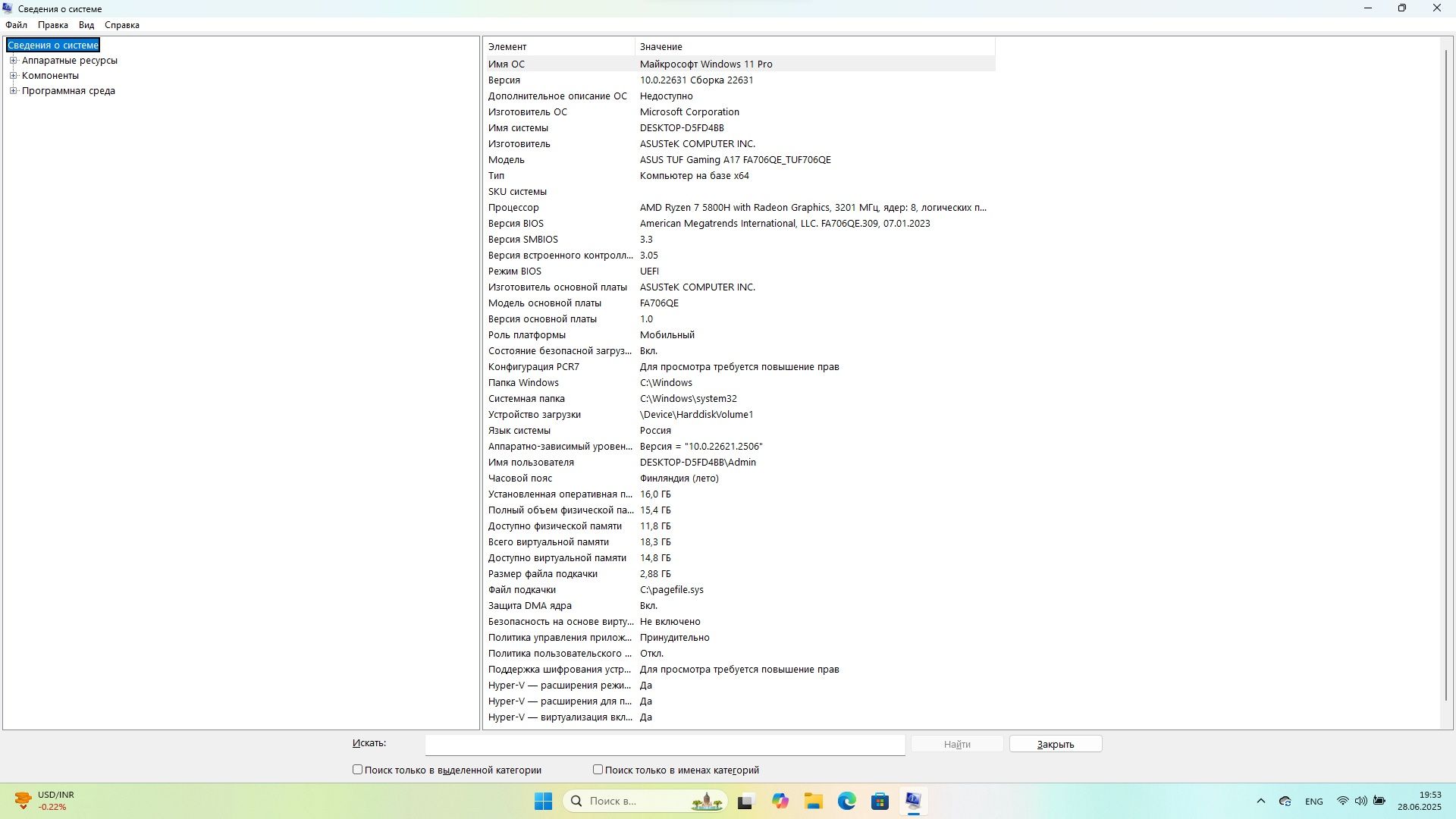
Task: Click the Значение column header
Action: tap(815, 47)
